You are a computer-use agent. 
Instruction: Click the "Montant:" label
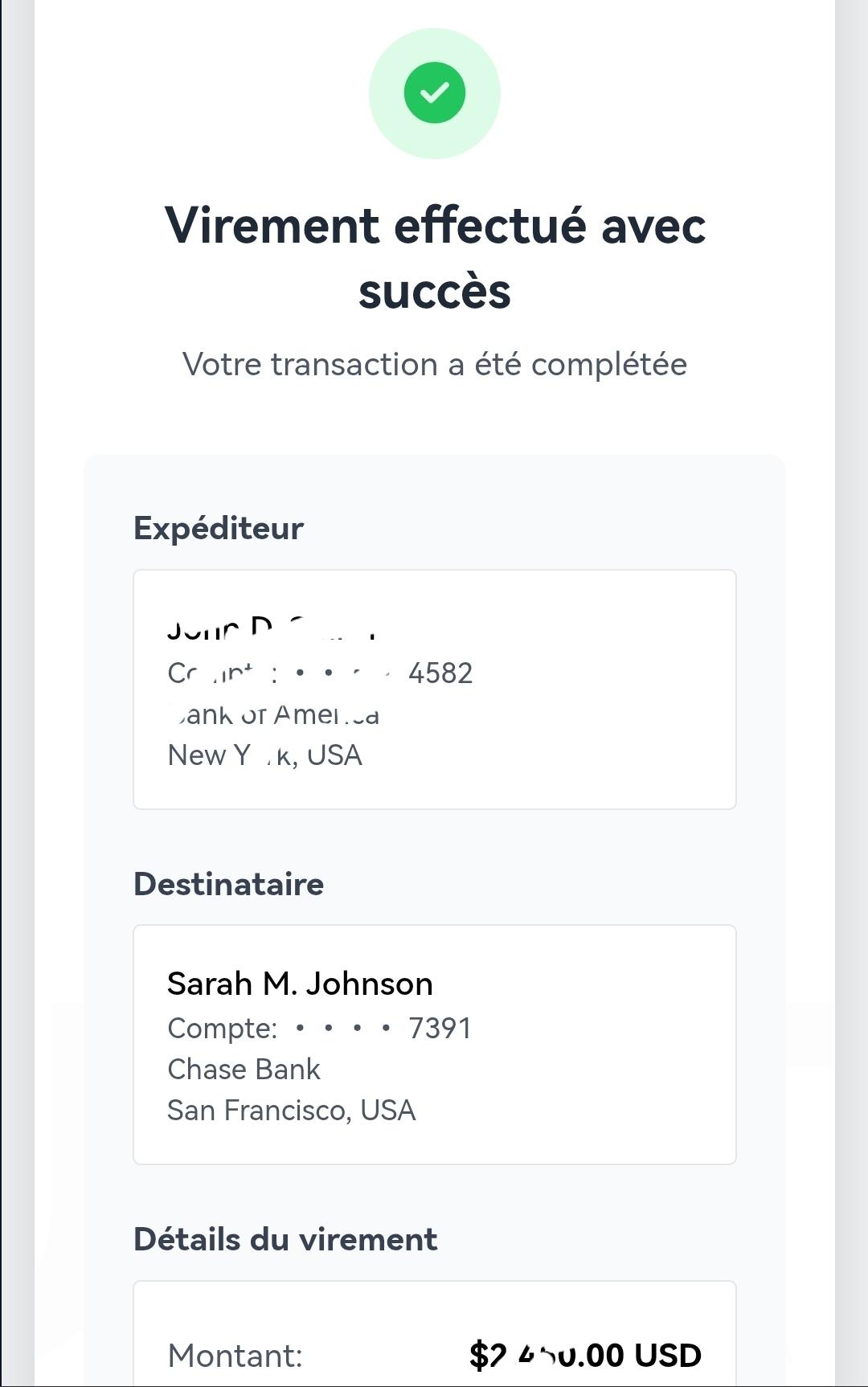point(235,1356)
